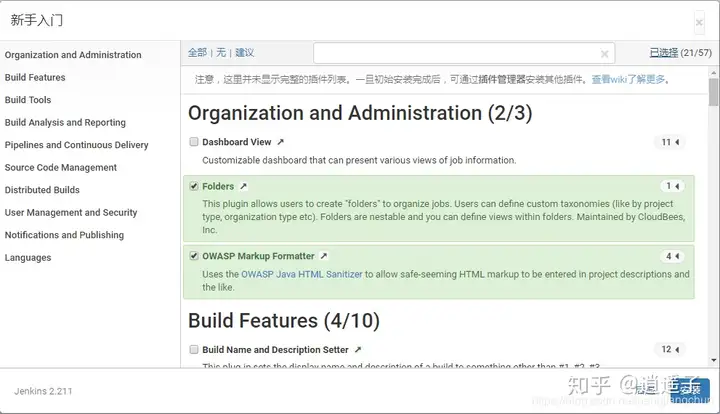Open 查看wiki了解更多 link
The image size is (720, 414).
point(629,79)
